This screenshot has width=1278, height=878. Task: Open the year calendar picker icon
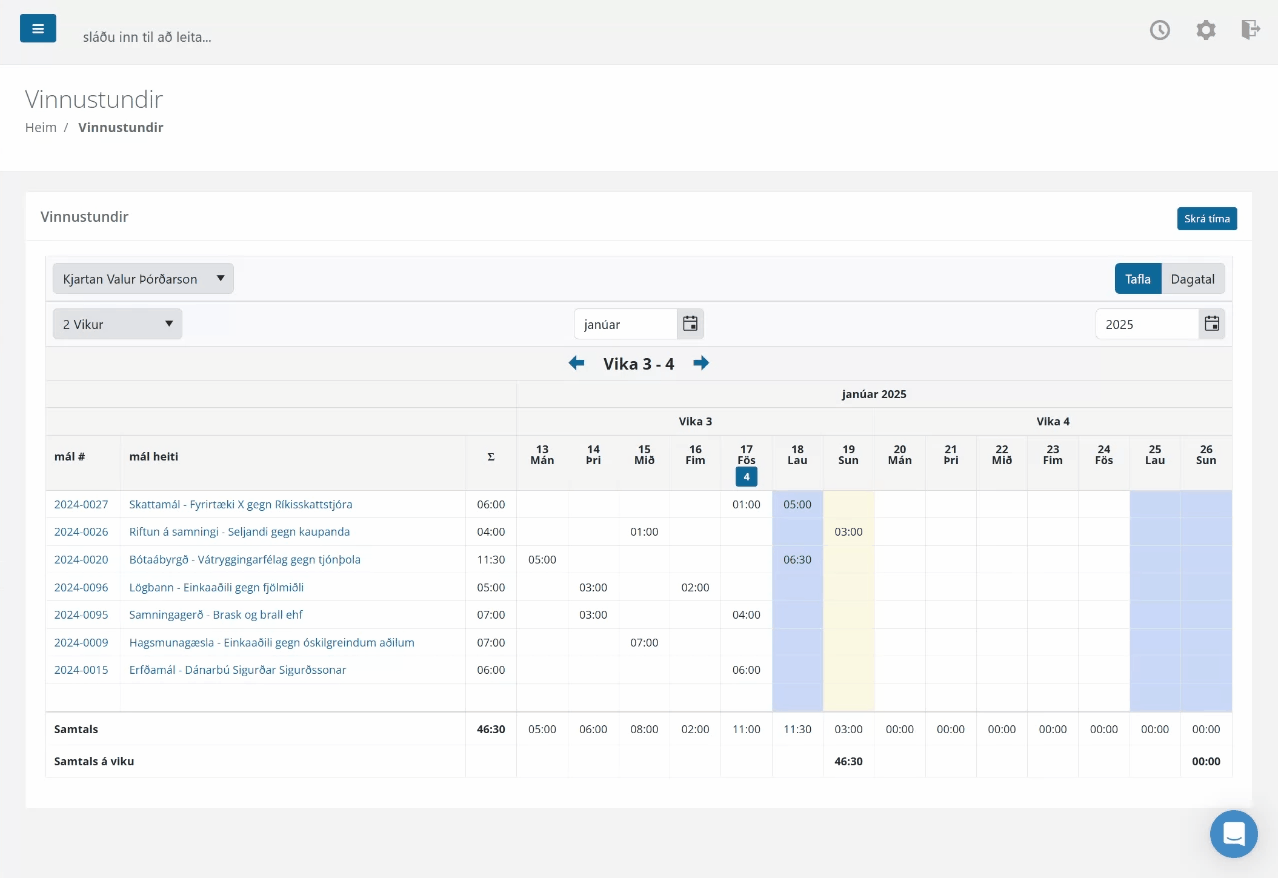[1212, 324]
